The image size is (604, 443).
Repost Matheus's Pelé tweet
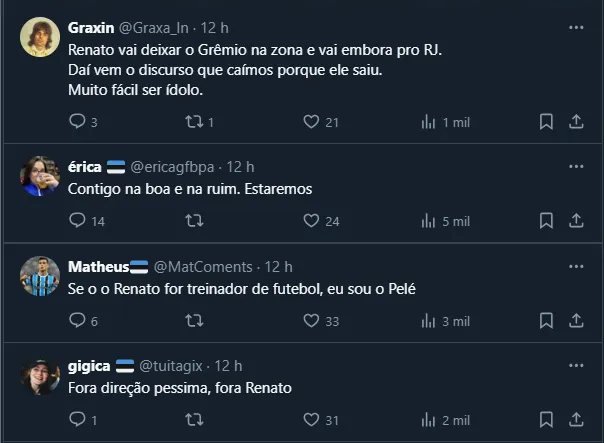pyautogui.click(x=195, y=321)
